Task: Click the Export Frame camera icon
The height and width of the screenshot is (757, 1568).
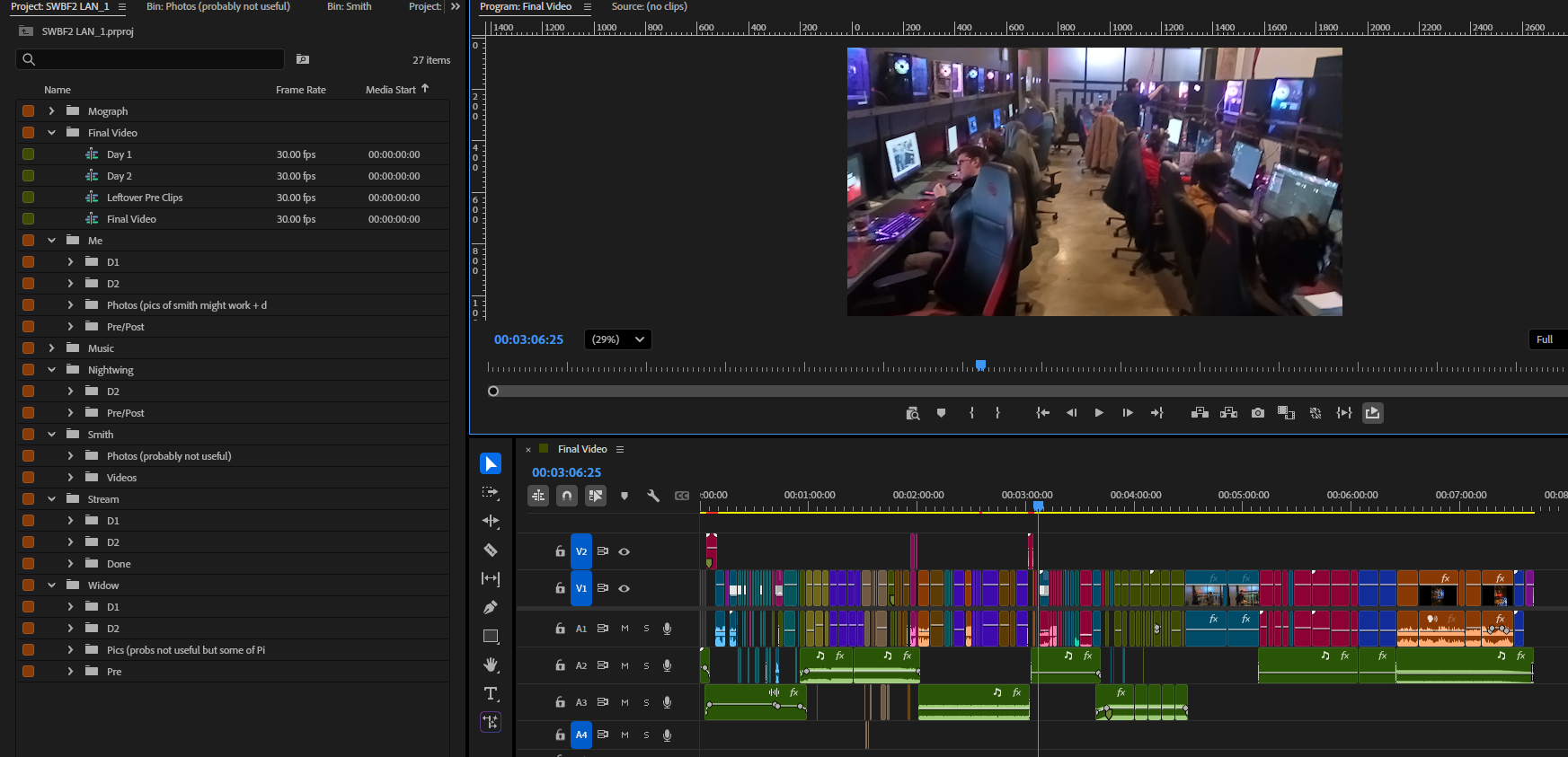Action: pos(1258,413)
